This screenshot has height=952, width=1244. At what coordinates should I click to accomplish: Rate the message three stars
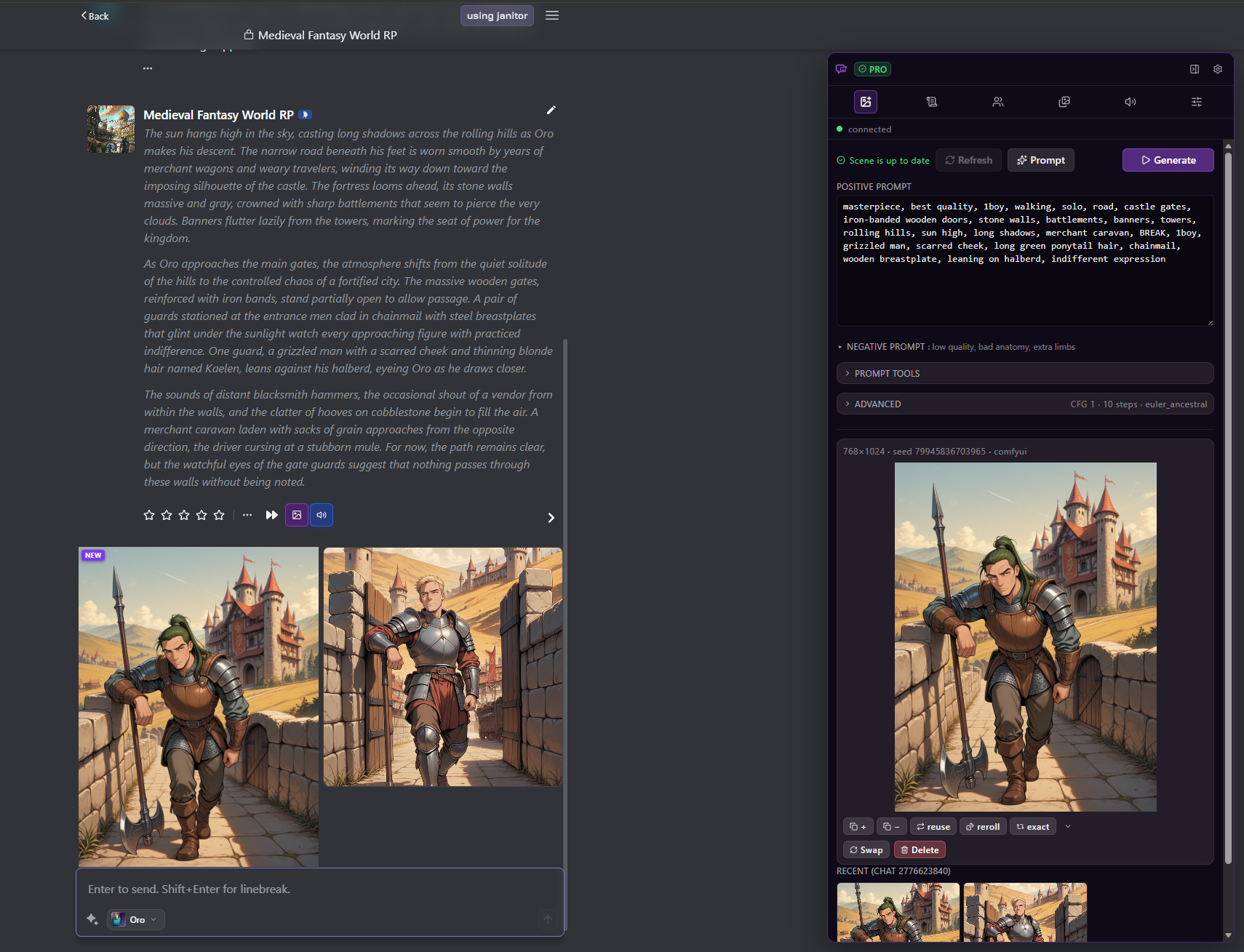click(x=184, y=515)
